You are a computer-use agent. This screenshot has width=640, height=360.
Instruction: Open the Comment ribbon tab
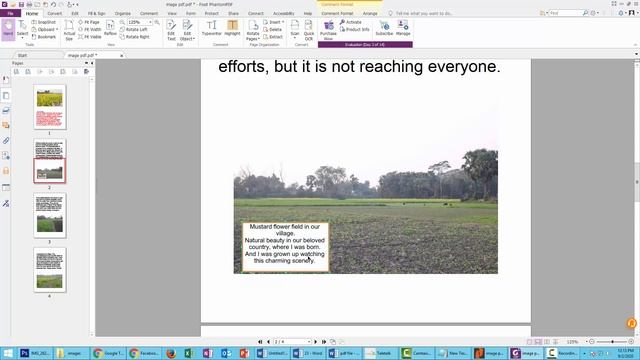(149, 13)
